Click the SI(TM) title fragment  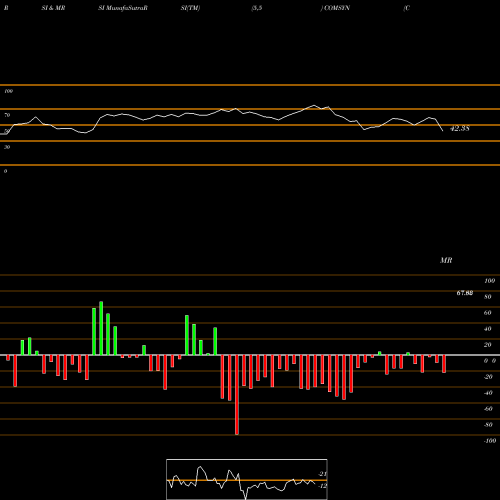pos(190,8)
